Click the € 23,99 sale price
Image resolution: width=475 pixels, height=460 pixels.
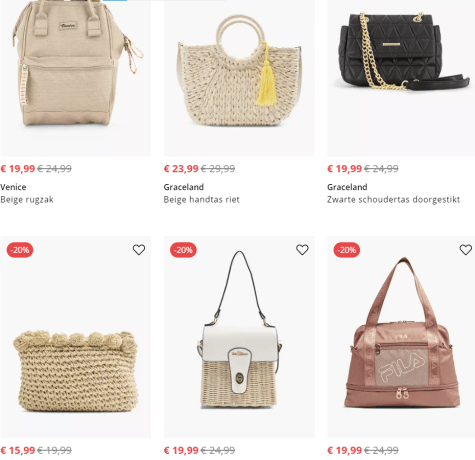tap(181, 169)
